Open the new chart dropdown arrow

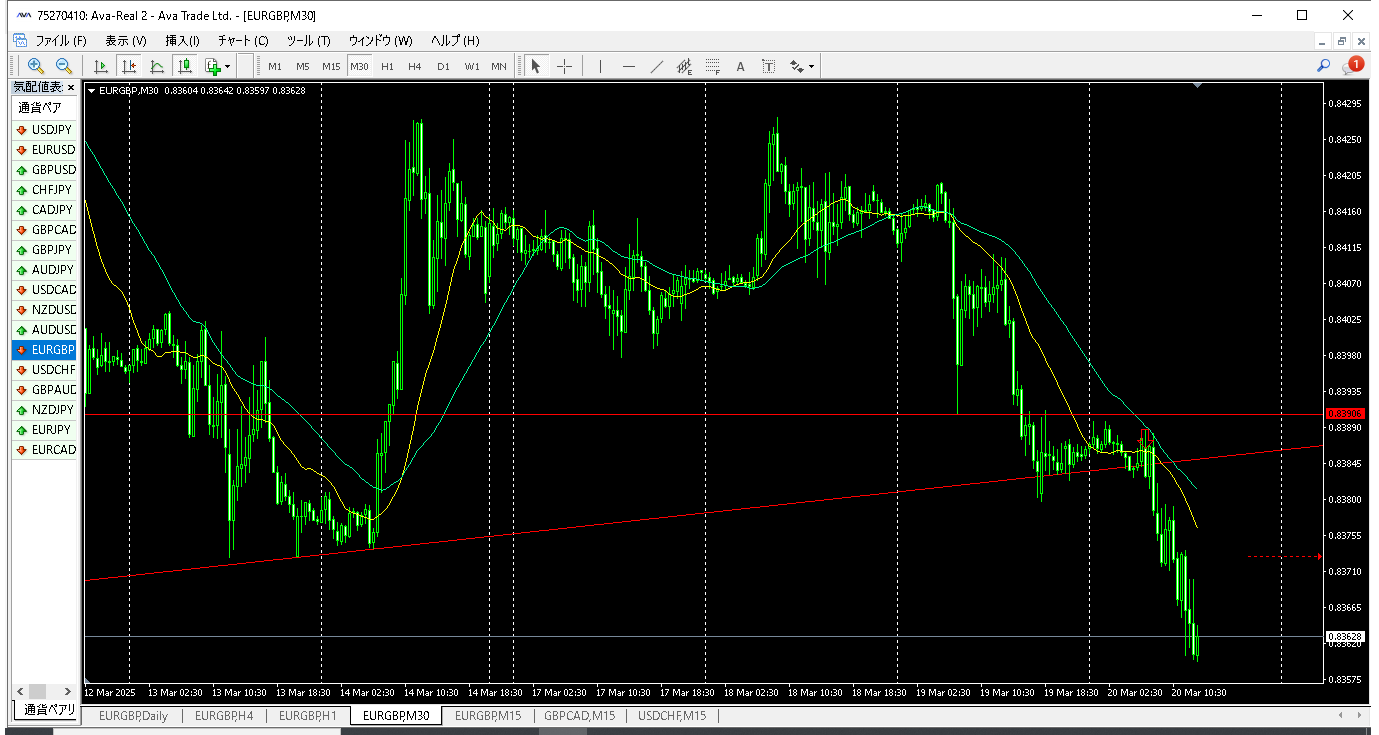[228, 67]
